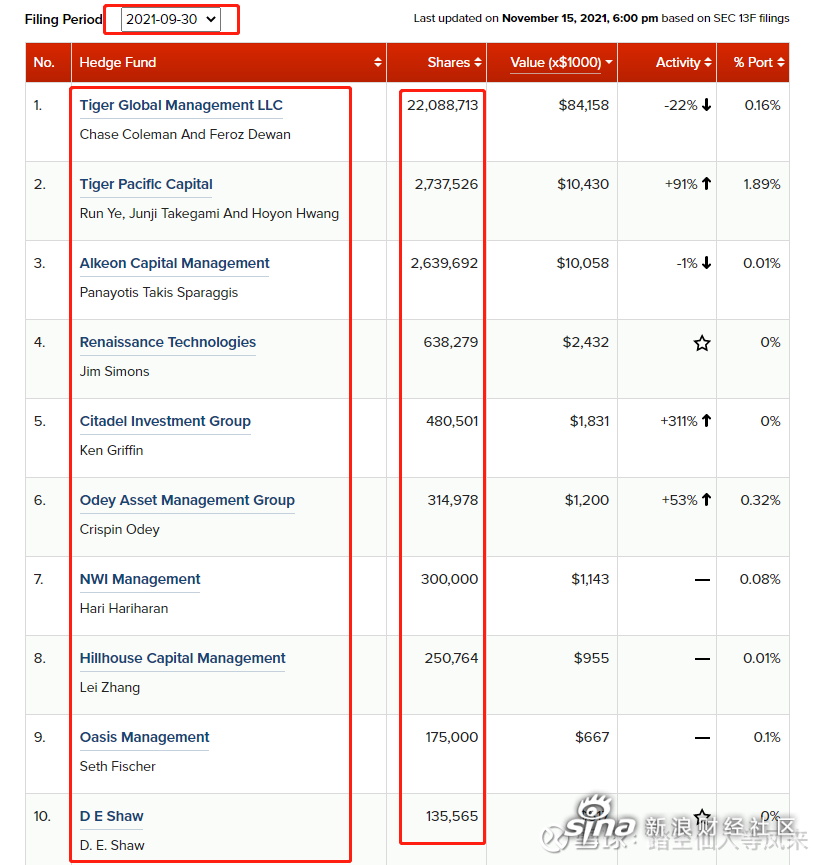832x865 pixels.
Task: Click the up arrow beside +53% activity
Action: 706,500
